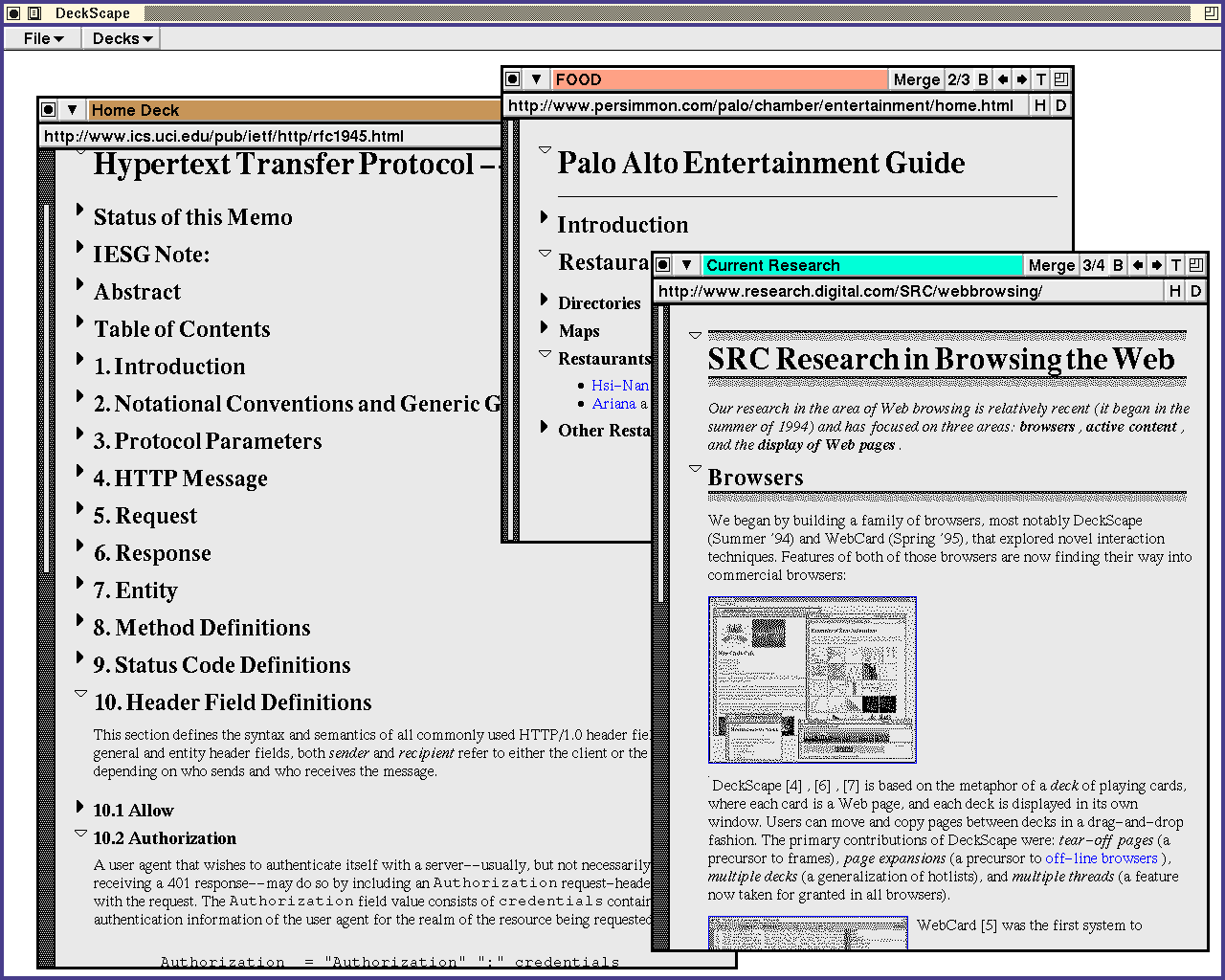
Task: Click the Current Research square dot icon
Action: 663,265
